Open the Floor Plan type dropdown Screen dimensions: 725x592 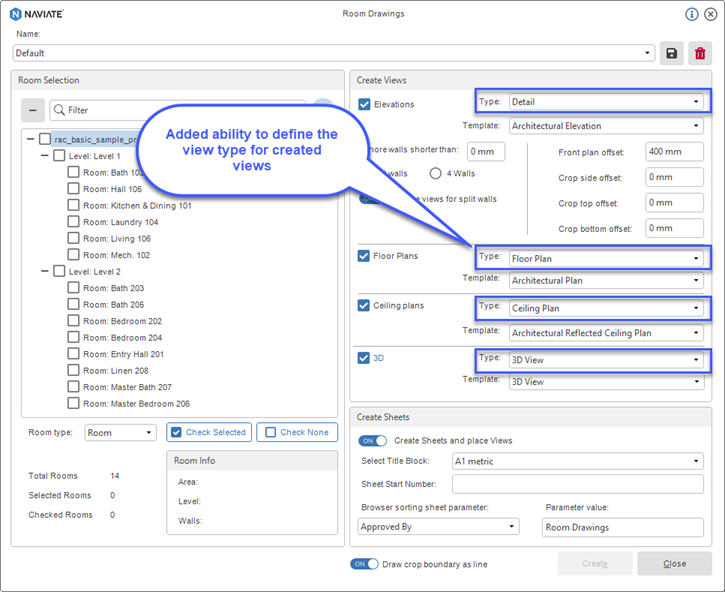point(606,259)
